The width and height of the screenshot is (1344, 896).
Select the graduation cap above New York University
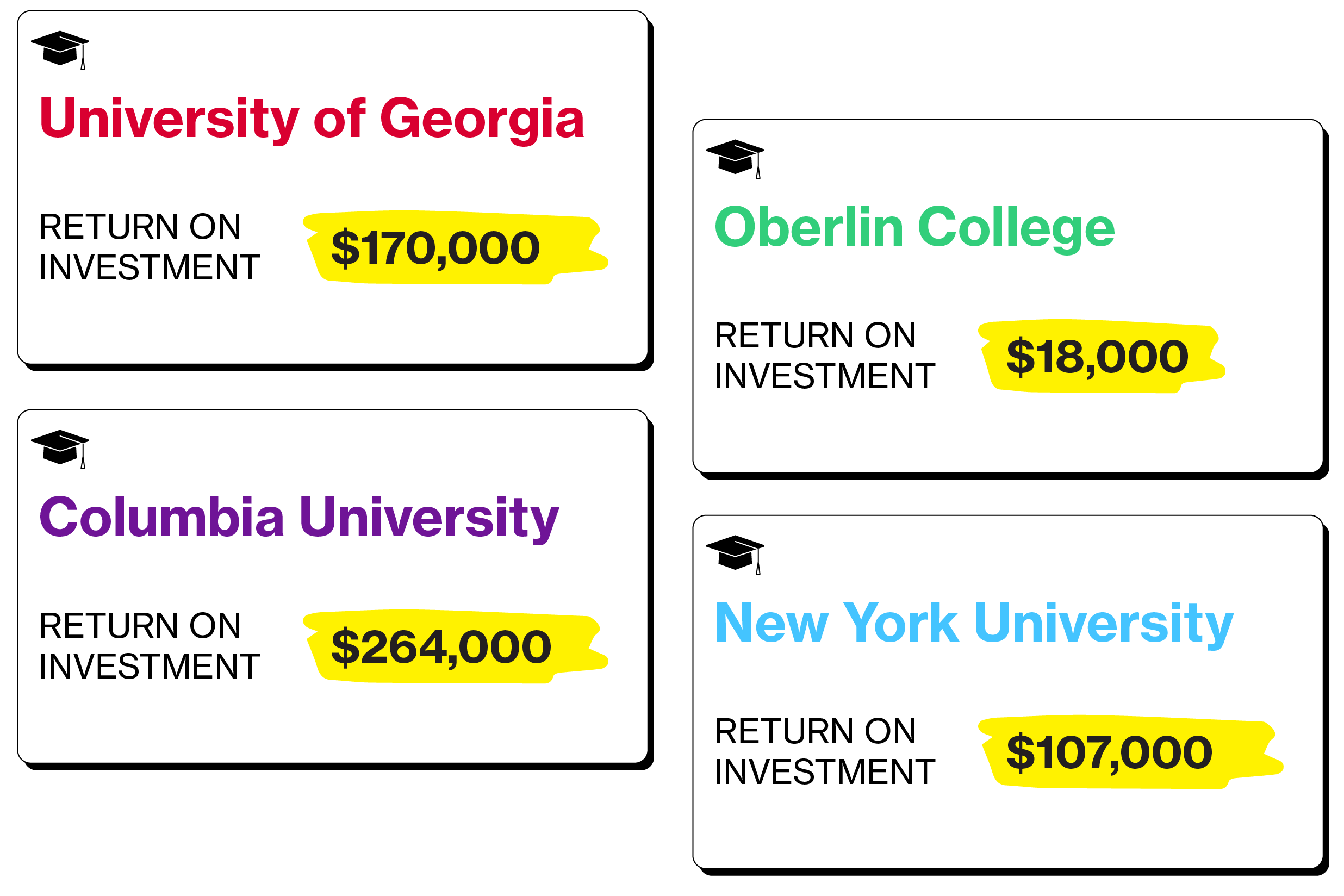(x=735, y=553)
